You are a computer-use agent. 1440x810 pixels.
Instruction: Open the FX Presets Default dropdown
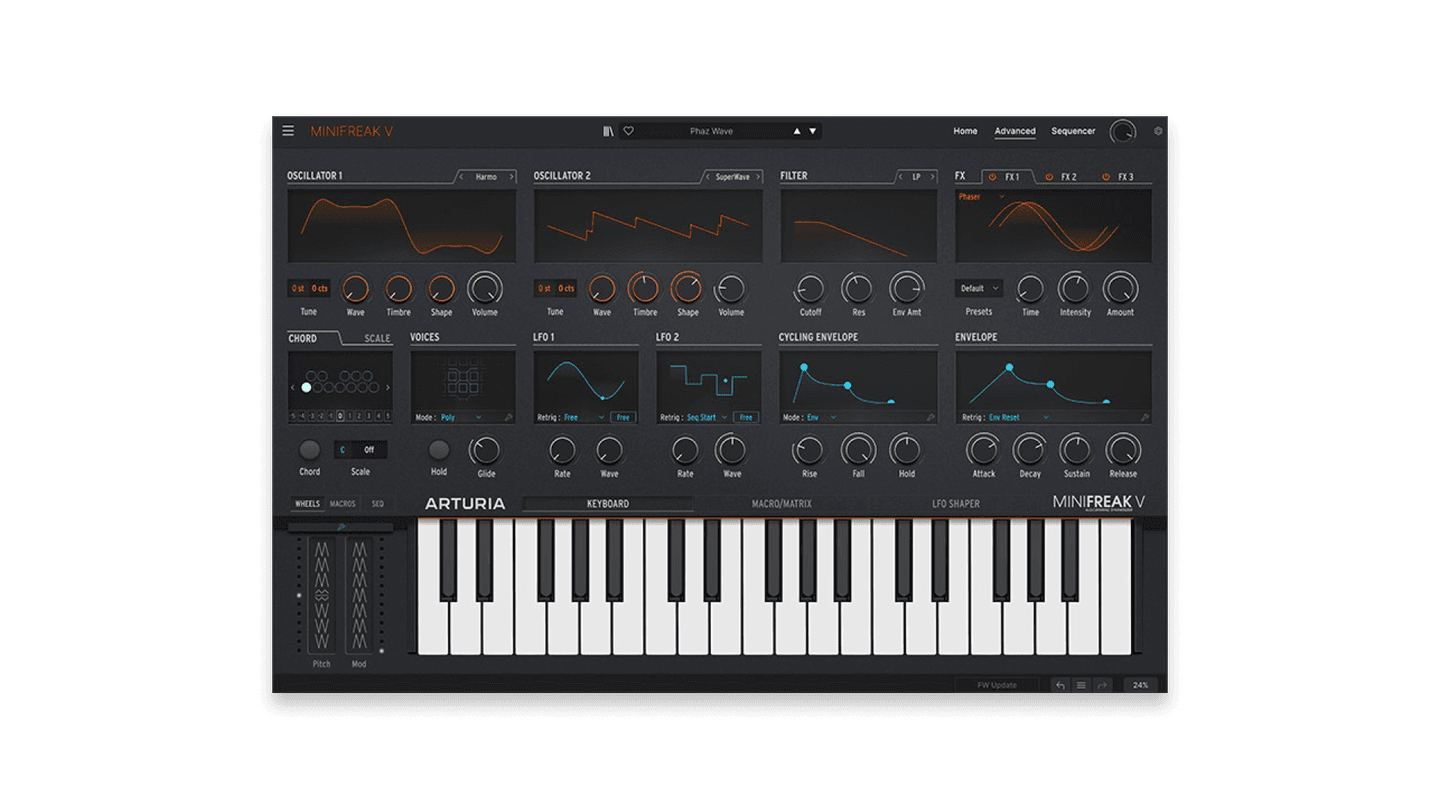979,288
